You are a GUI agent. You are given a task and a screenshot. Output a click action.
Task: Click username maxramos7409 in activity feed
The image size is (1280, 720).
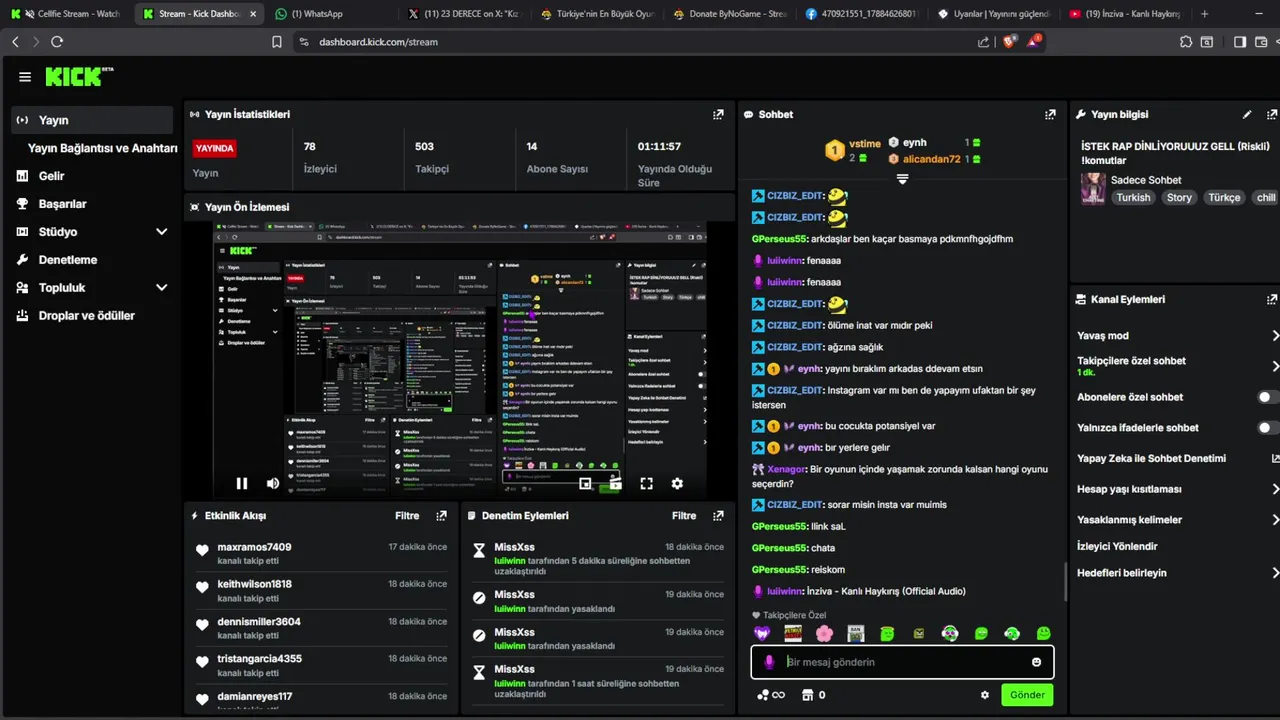(254, 547)
